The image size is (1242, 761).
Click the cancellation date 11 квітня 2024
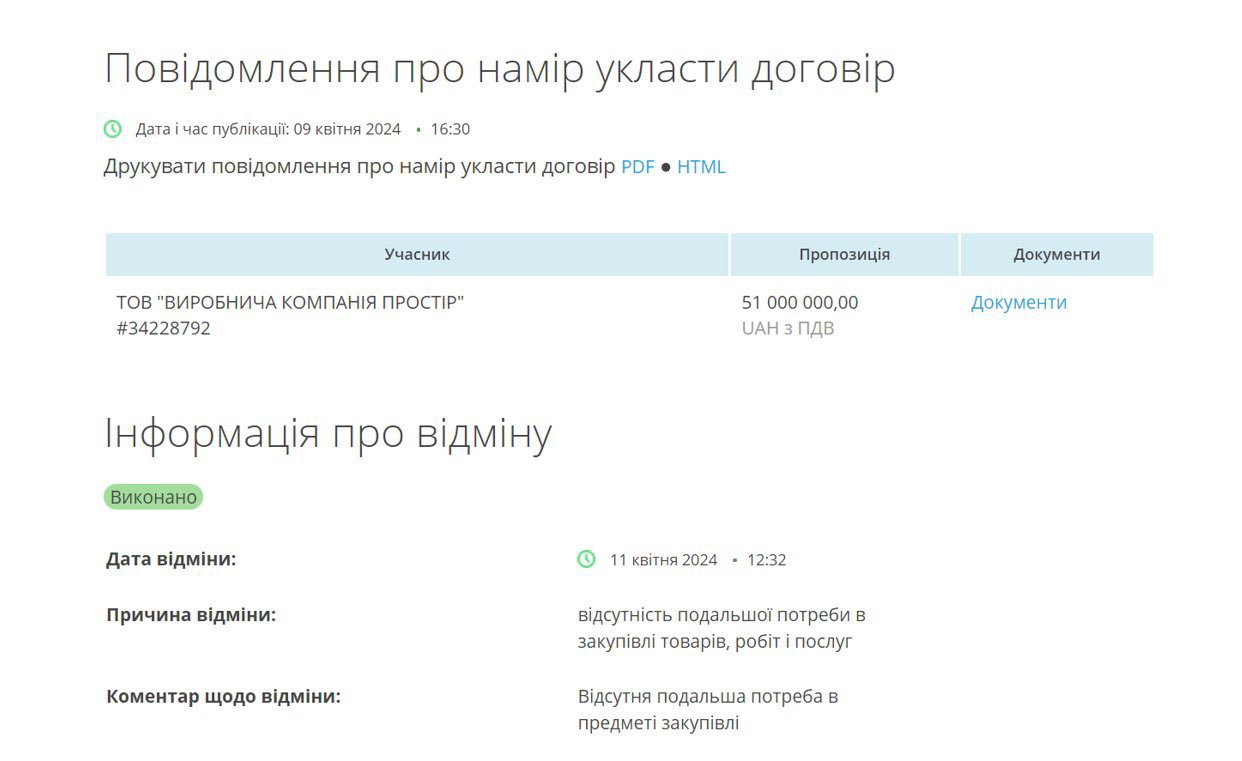coord(663,560)
